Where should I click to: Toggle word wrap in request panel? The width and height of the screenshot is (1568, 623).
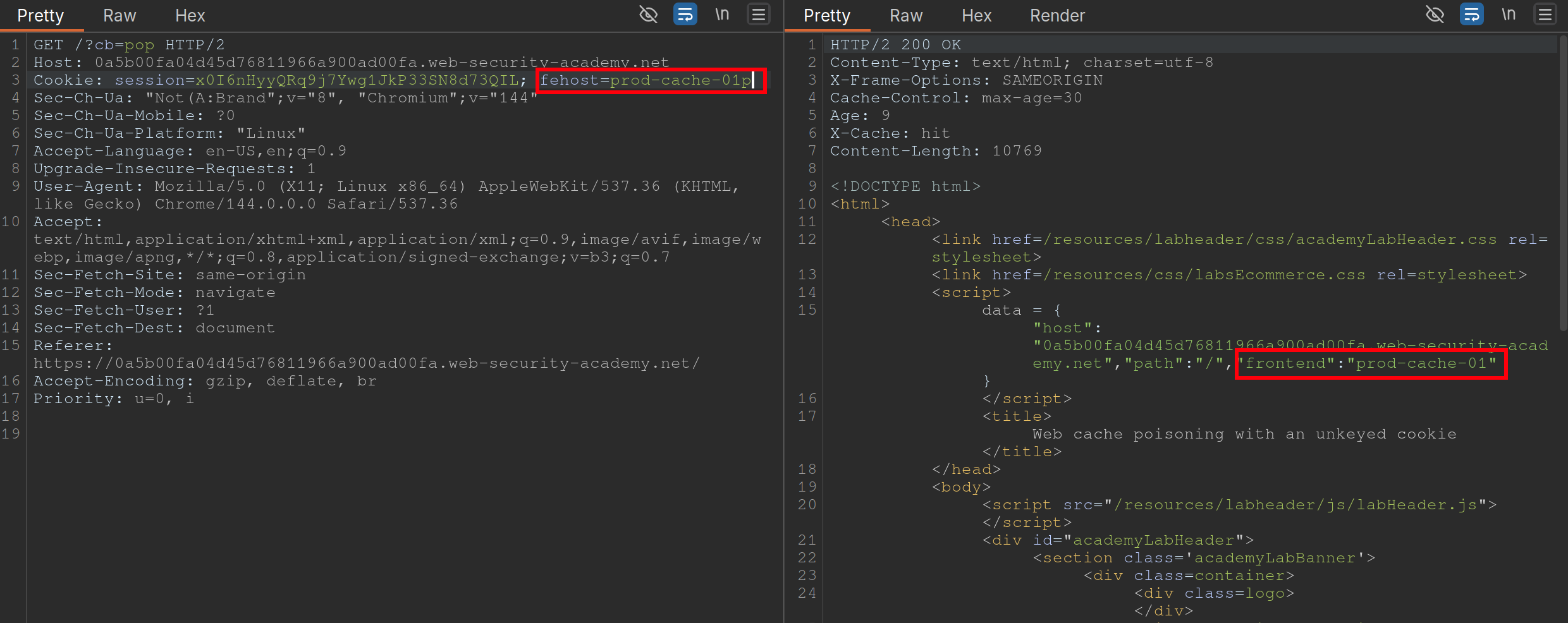click(x=685, y=15)
